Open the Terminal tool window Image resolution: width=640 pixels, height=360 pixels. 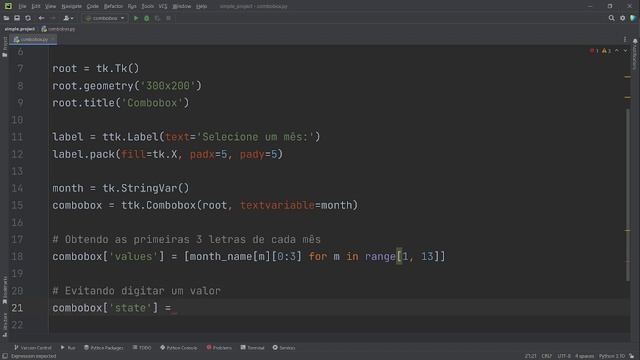click(252, 348)
